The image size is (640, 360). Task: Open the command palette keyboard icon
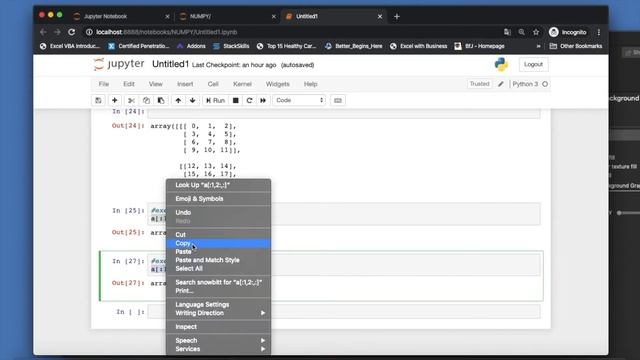click(338, 100)
